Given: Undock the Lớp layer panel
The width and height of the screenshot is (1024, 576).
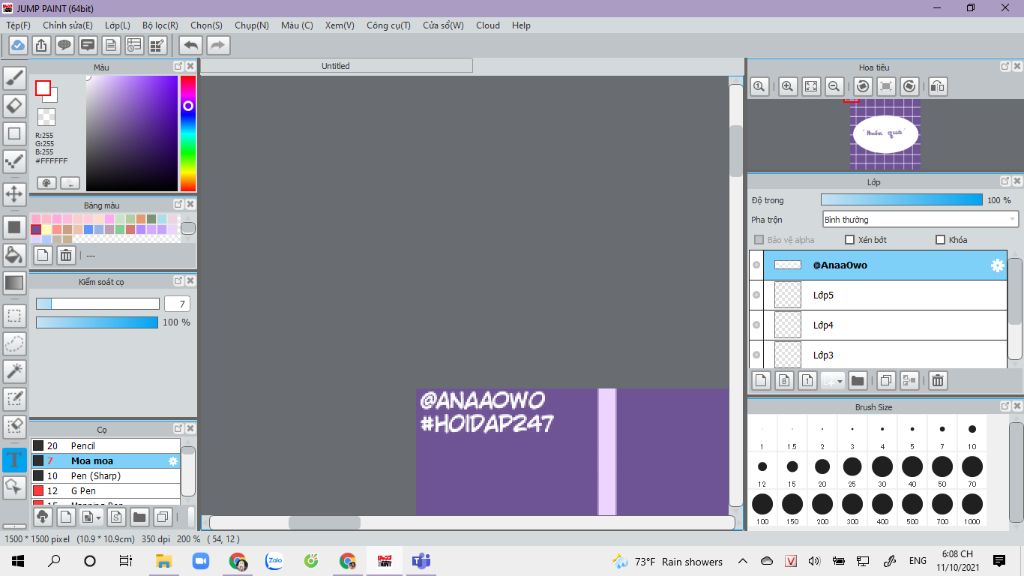Looking at the screenshot, I should (x=1005, y=181).
